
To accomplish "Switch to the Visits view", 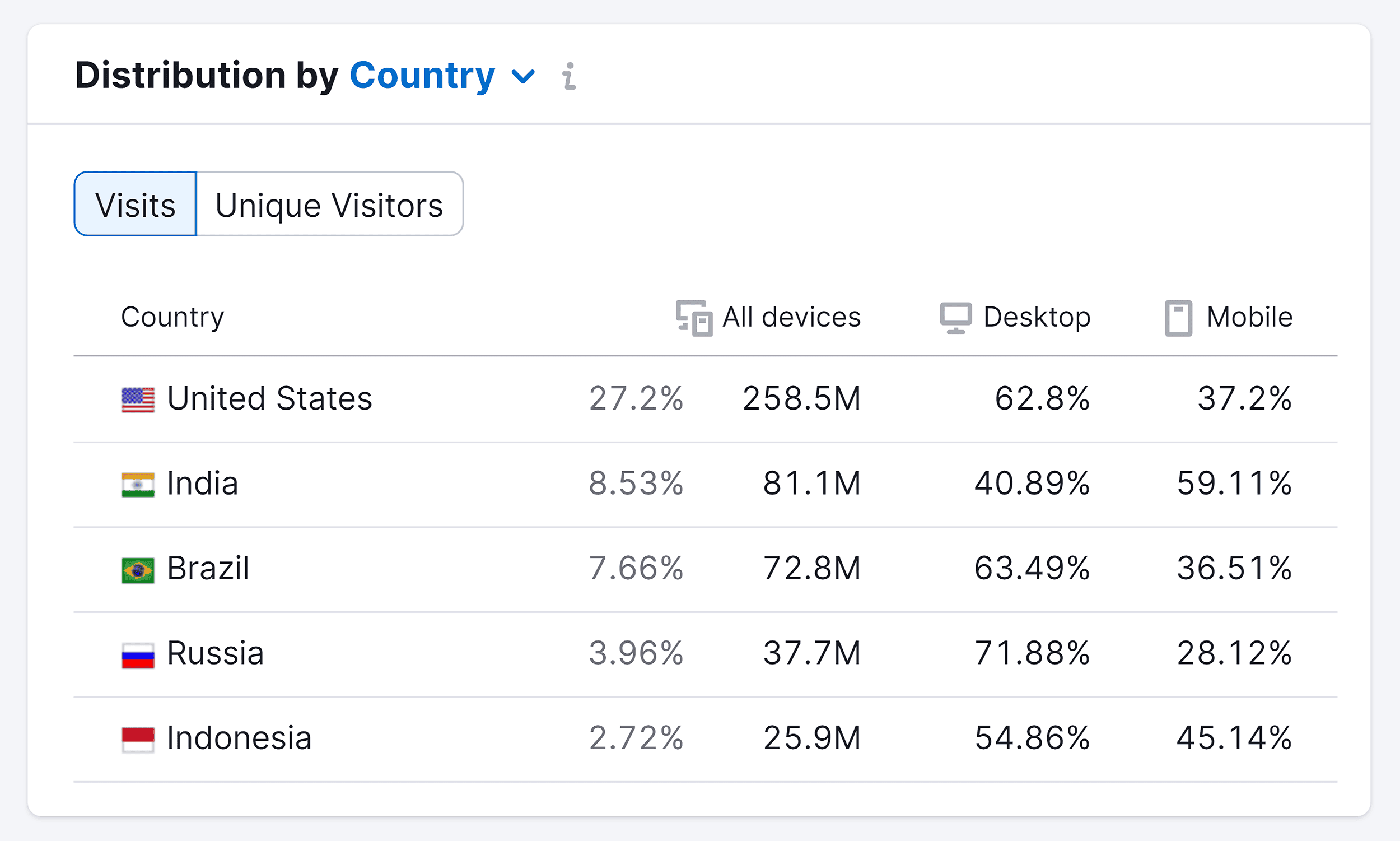I will pyautogui.click(x=136, y=205).
